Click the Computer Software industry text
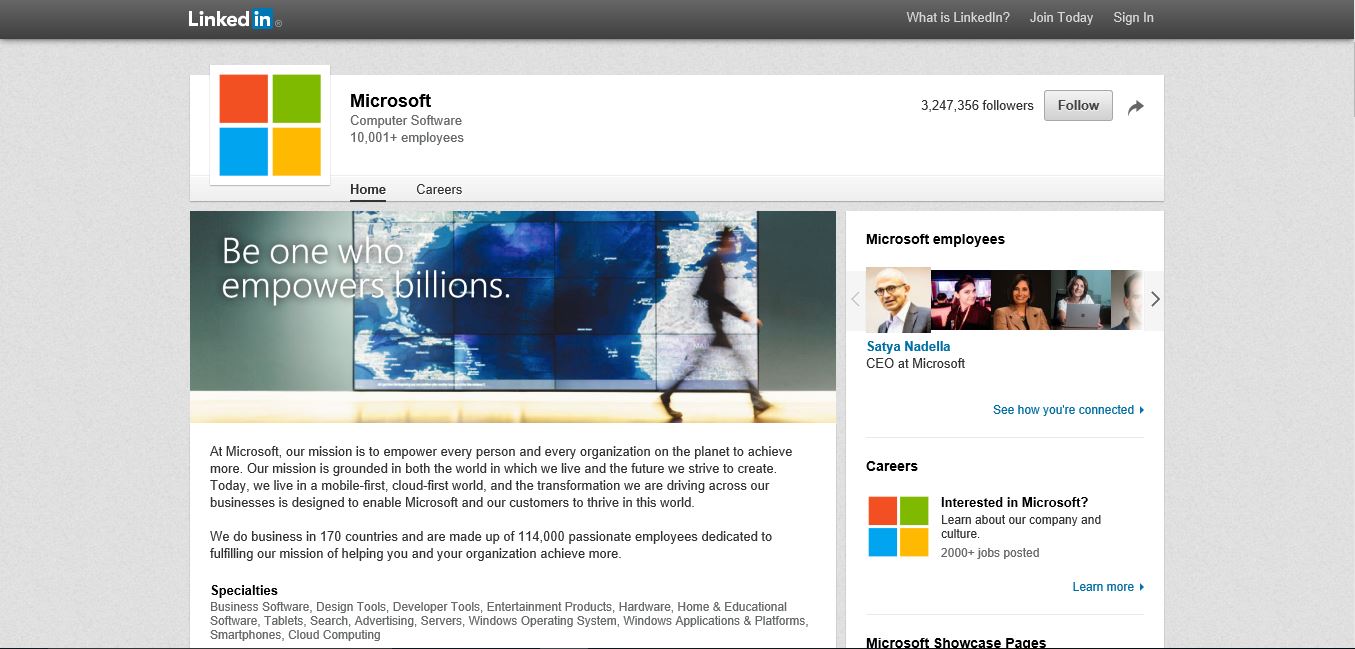The image size is (1355, 649). [406, 120]
